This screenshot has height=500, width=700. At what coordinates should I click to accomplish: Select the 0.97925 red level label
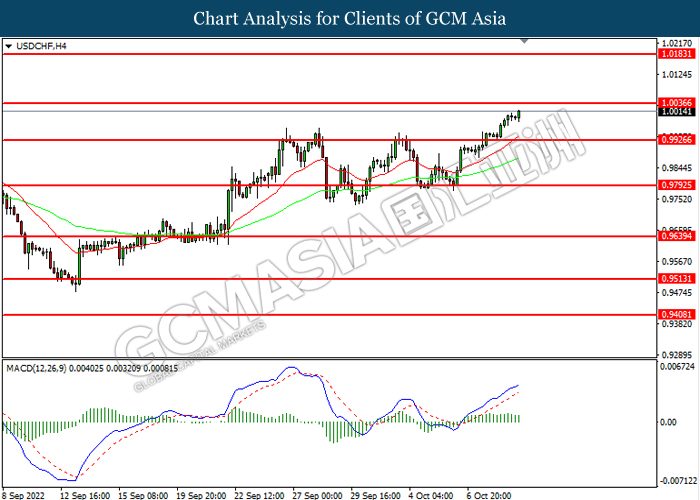(x=677, y=185)
